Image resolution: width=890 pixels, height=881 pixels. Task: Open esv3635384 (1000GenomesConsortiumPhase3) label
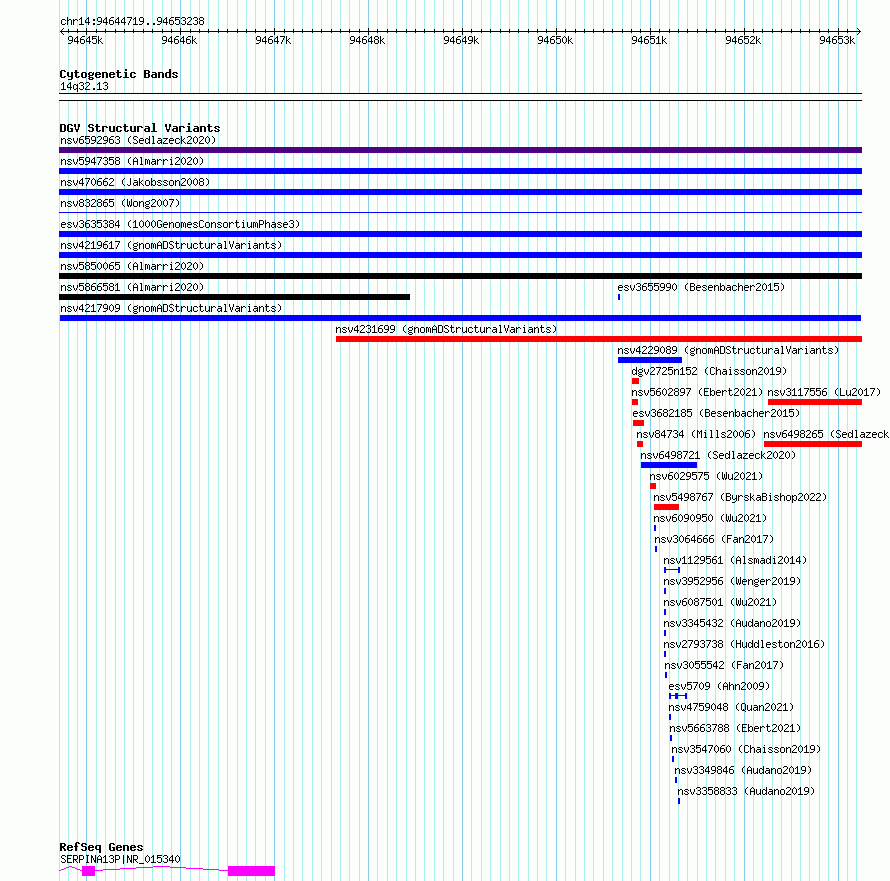pos(180,224)
